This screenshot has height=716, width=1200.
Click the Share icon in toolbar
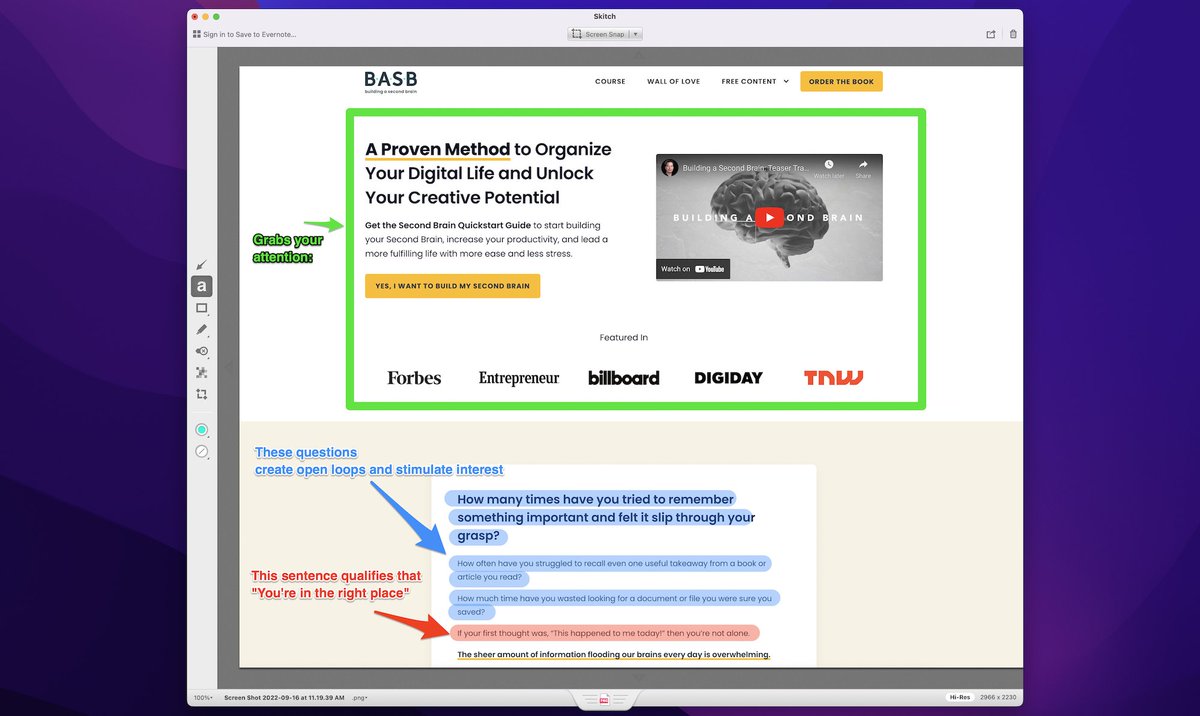[x=990, y=34]
